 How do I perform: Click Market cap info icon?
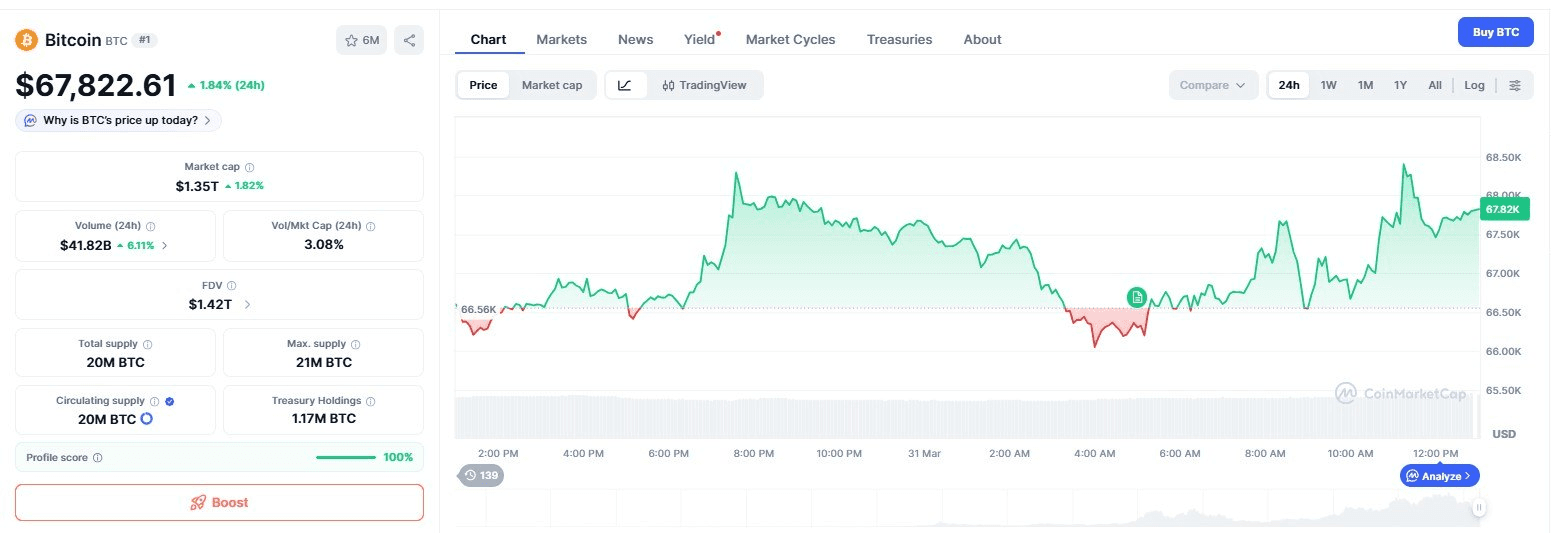[x=250, y=167]
